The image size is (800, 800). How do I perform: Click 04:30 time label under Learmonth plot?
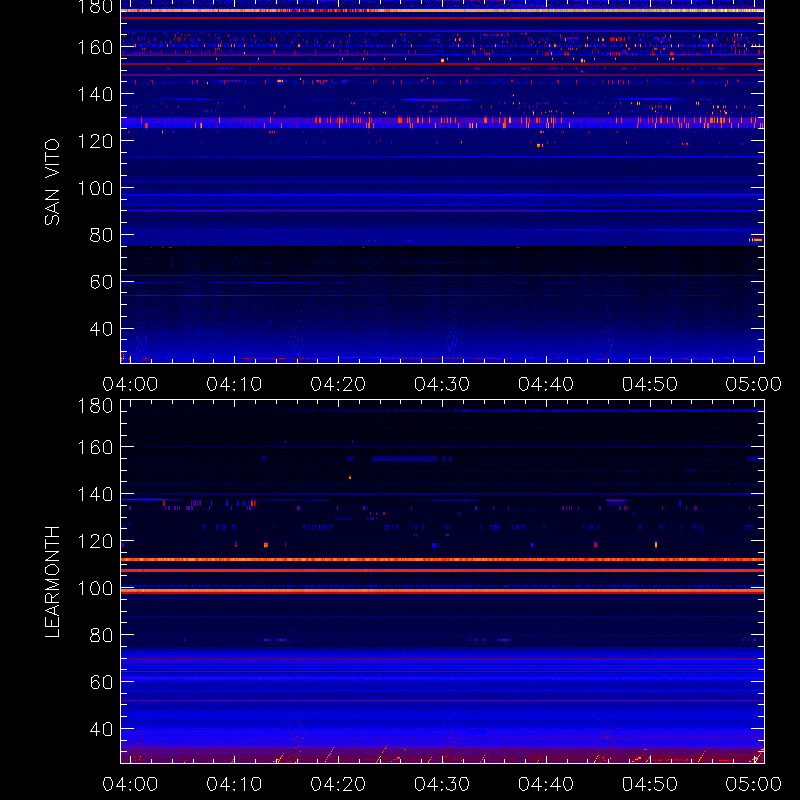(x=442, y=784)
